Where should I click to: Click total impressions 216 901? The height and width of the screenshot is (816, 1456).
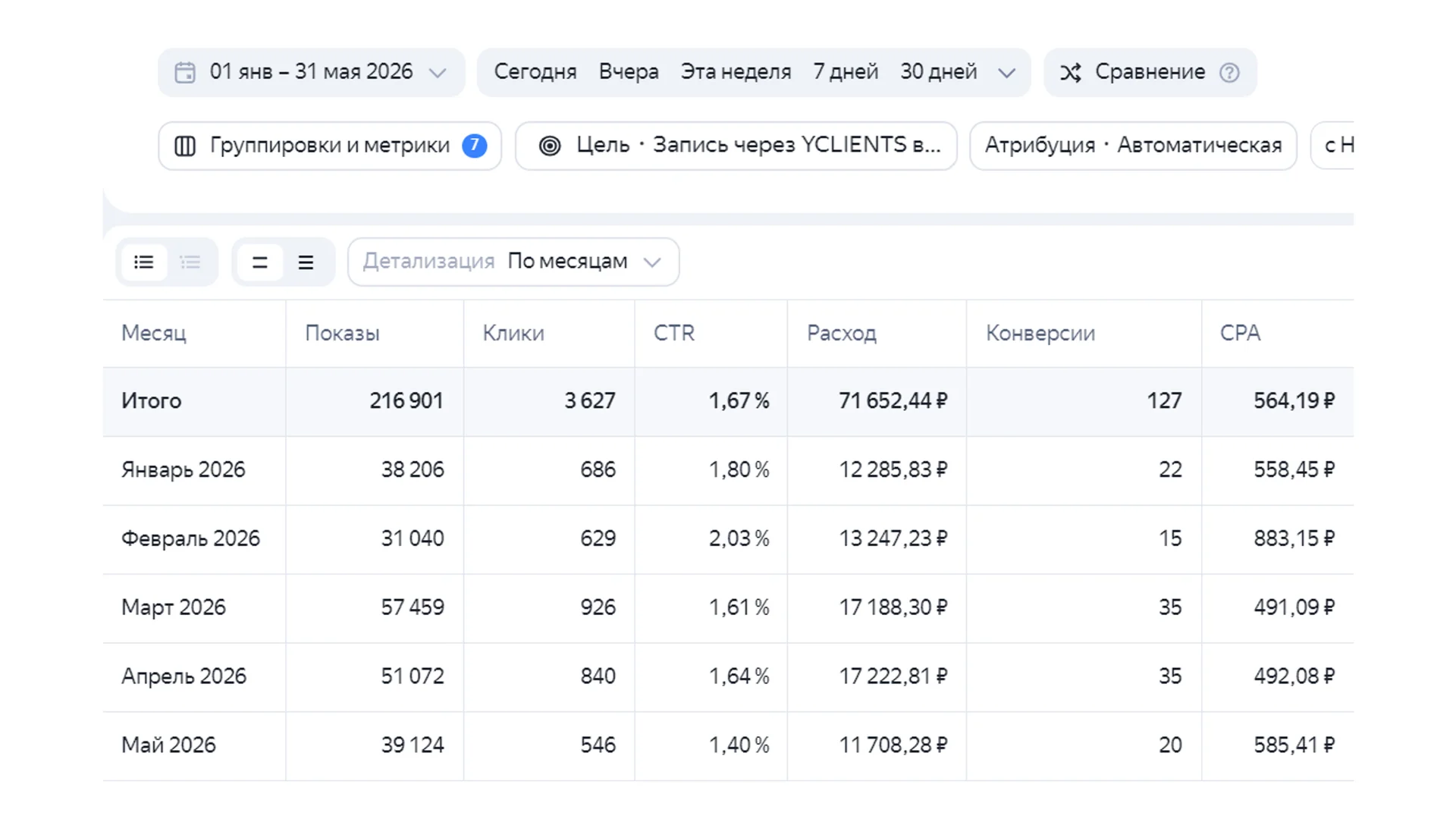tap(406, 401)
